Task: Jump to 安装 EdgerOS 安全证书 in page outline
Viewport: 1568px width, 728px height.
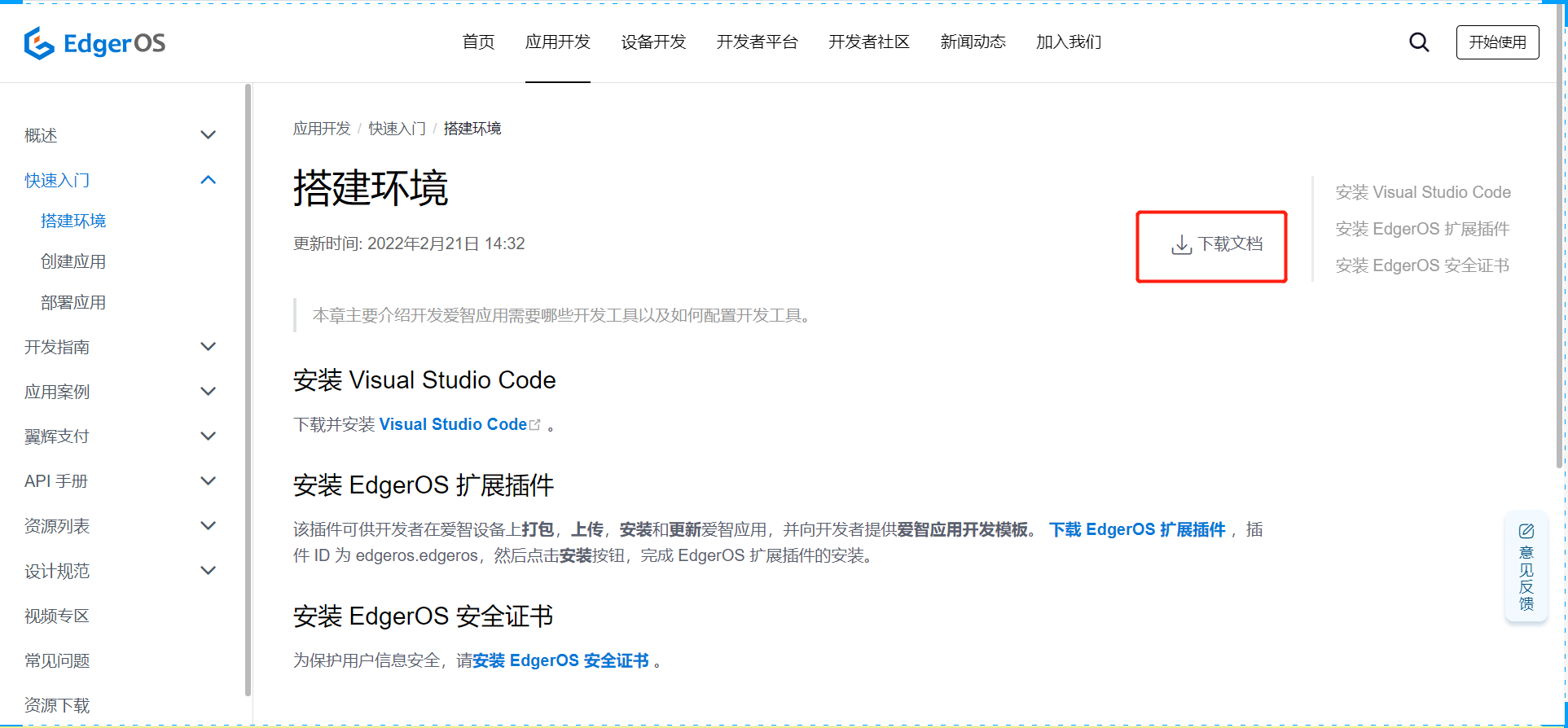Action: 1422,265
